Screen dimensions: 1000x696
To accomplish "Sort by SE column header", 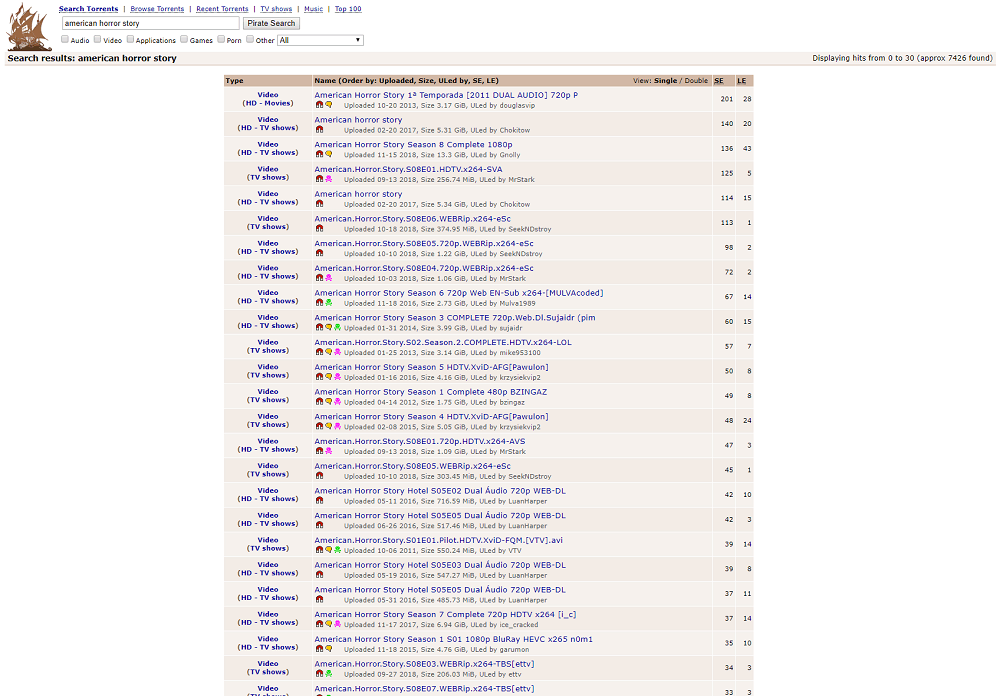I will 719,81.
